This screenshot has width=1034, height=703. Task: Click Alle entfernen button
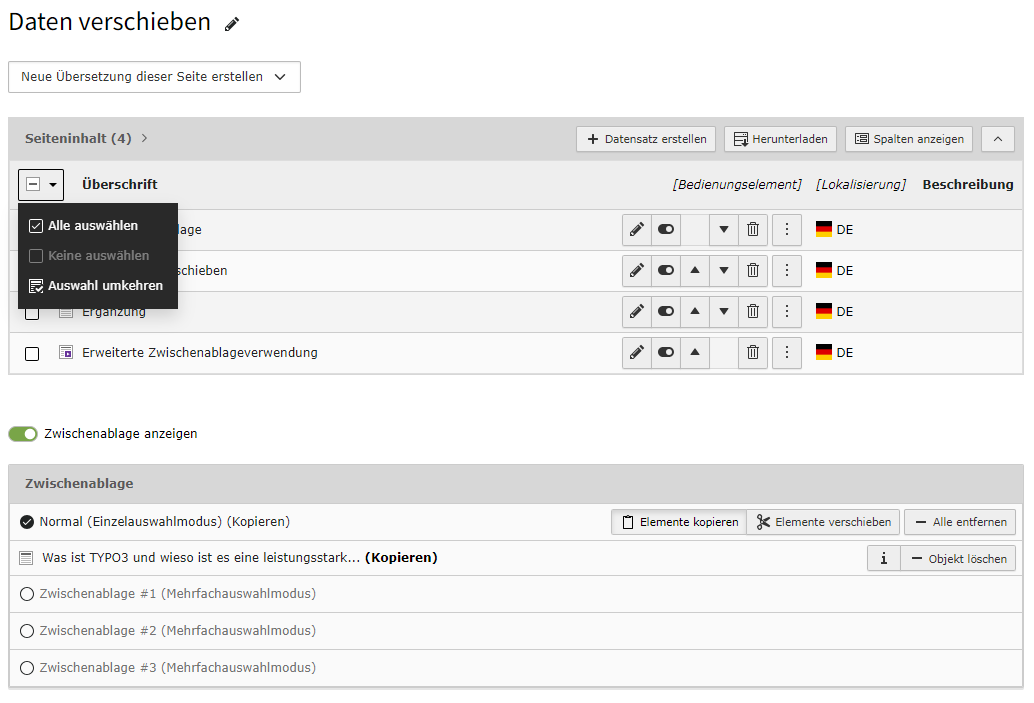[960, 522]
